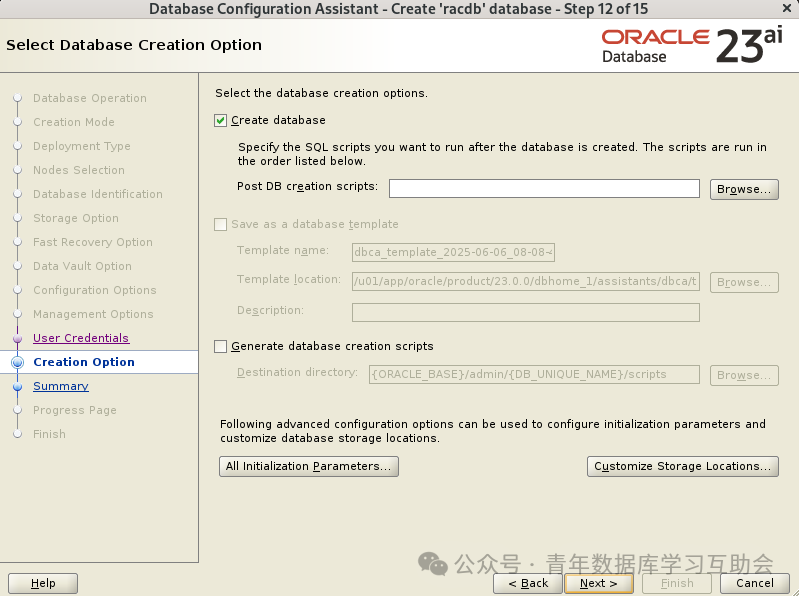This screenshot has height=596, width=799.
Task: Jump to the Summary step link
Action: coord(61,386)
